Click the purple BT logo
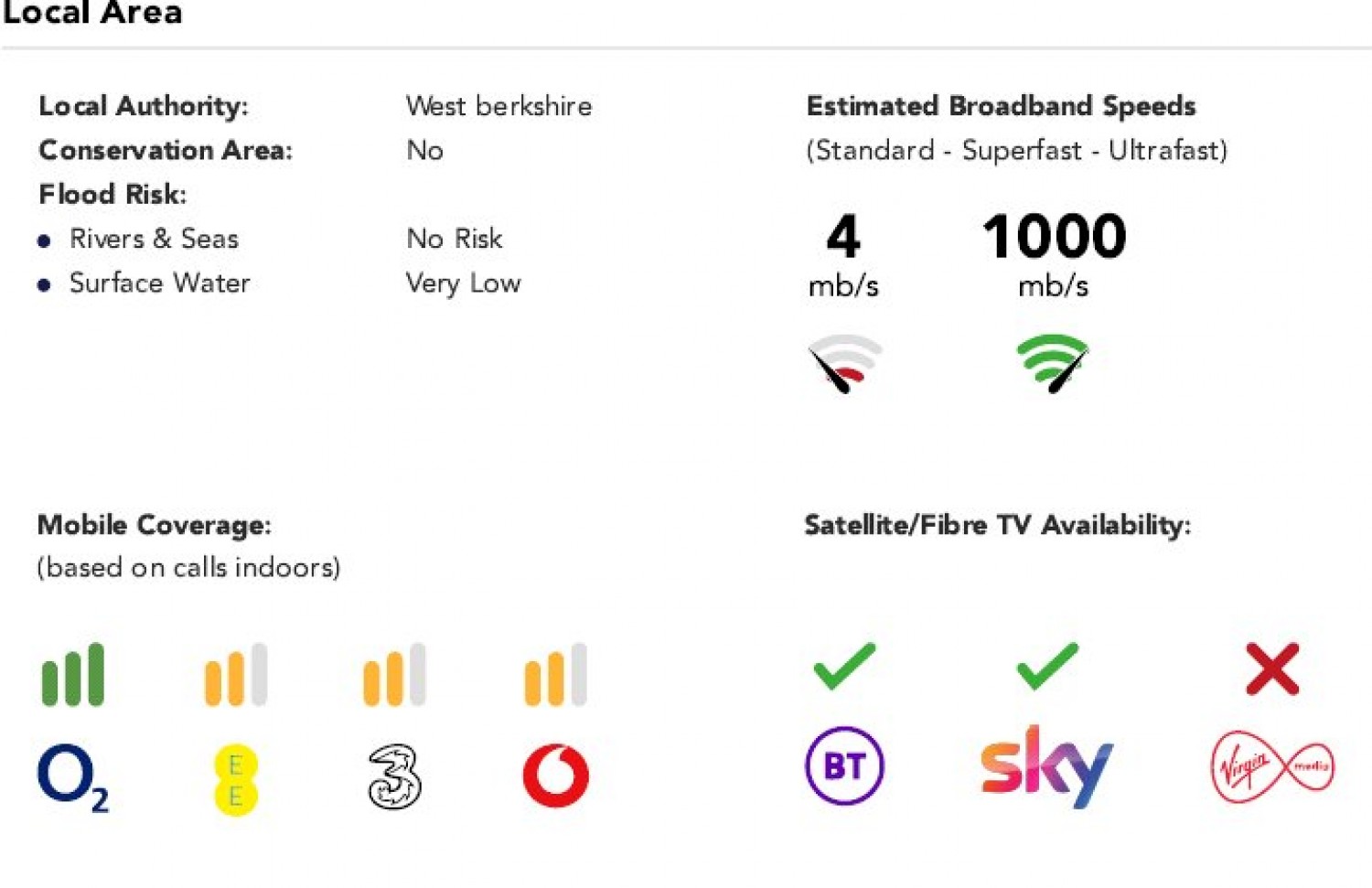This screenshot has width=1372, height=888. click(844, 765)
